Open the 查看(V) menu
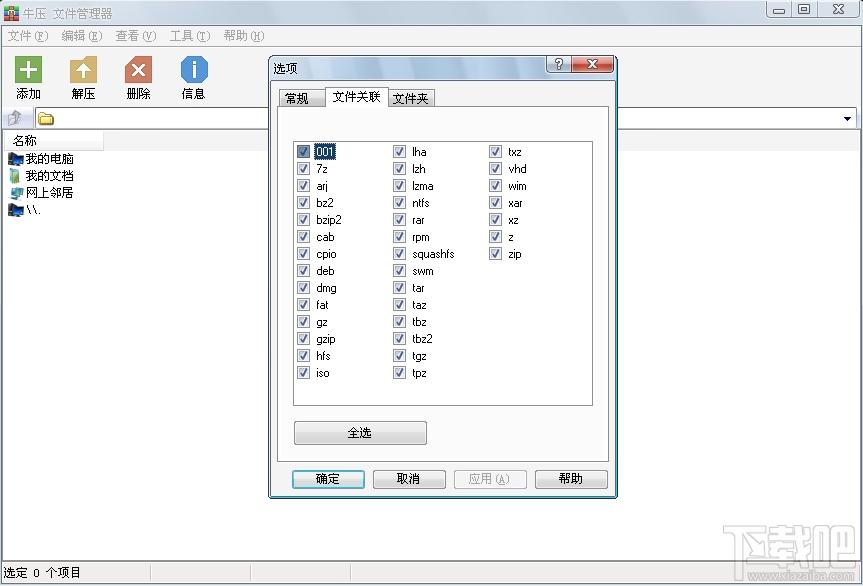The width and height of the screenshot is (863, 586). pos(135,36)
